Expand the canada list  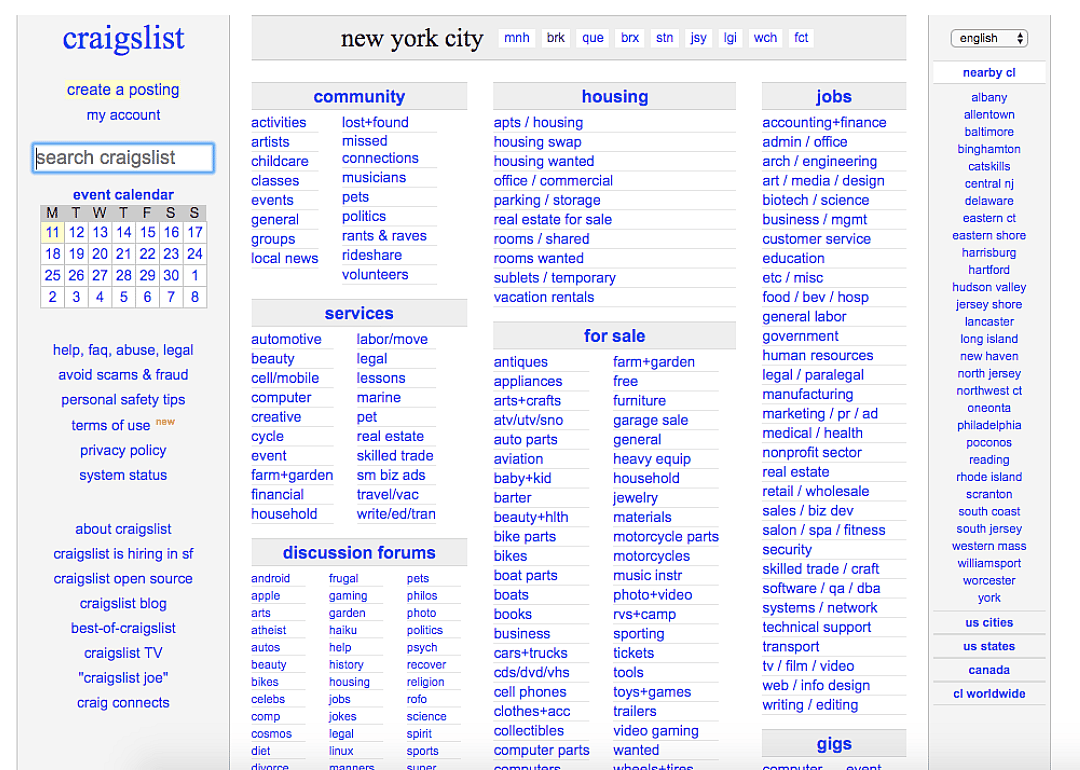pos(988,670)
